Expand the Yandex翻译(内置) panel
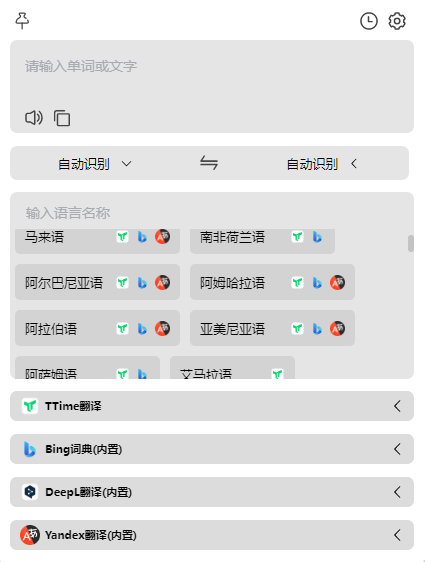Image resolution: width=425 pixels, height=562 pixels. coord(212,535)
